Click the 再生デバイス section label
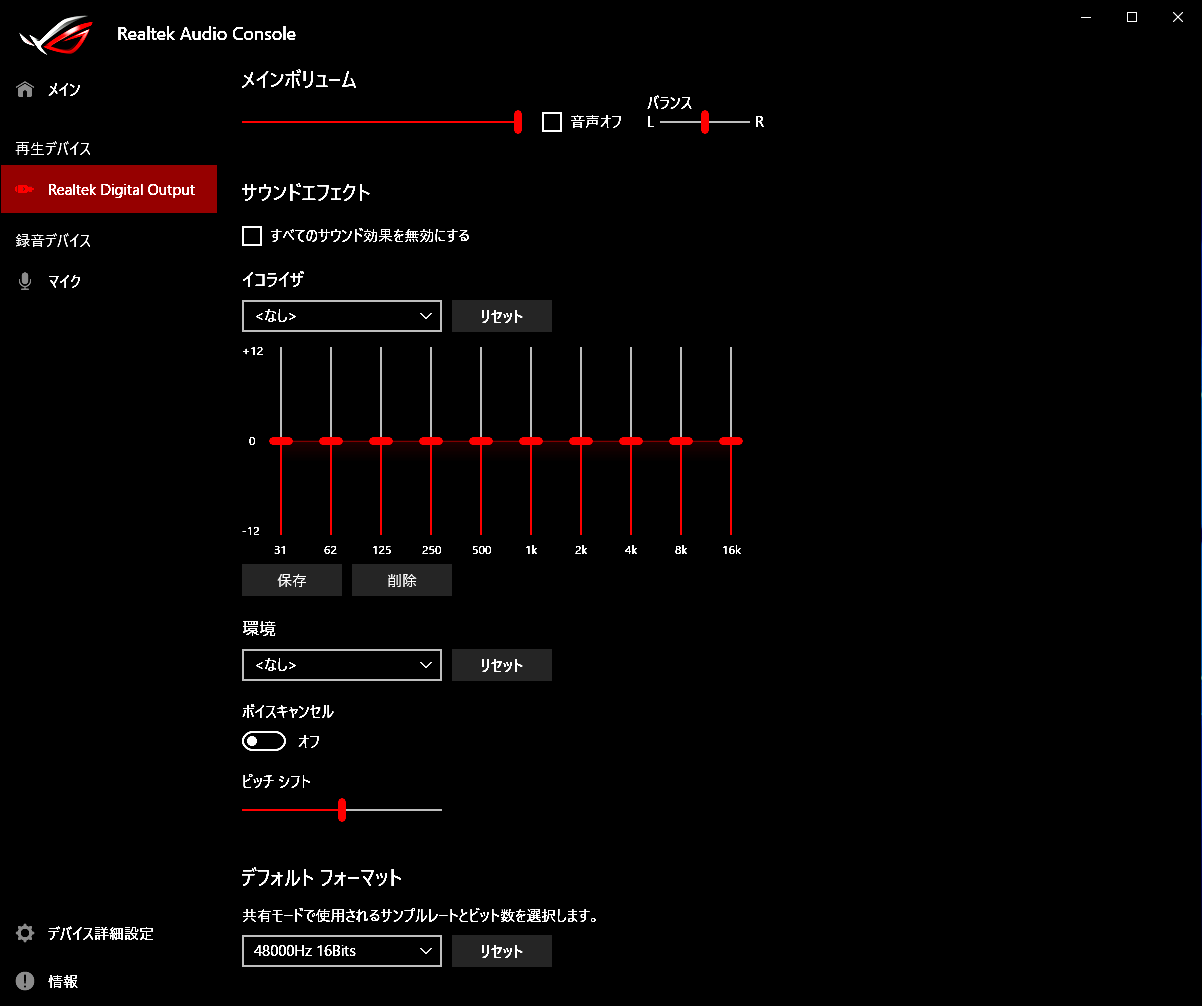 pos(53,149)
